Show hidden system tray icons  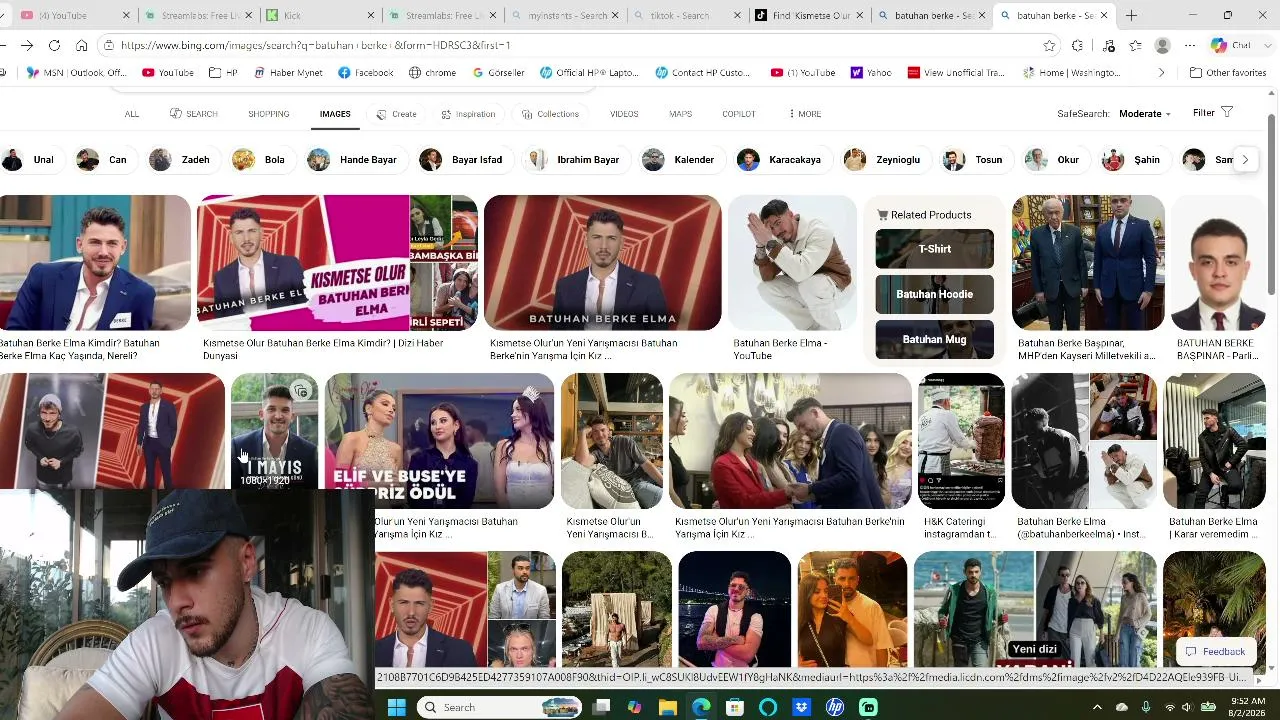coord(1098,707)
